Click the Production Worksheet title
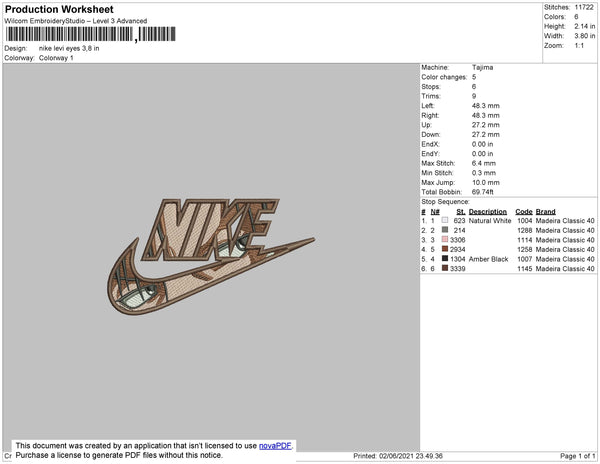 [x=59, y=10]
